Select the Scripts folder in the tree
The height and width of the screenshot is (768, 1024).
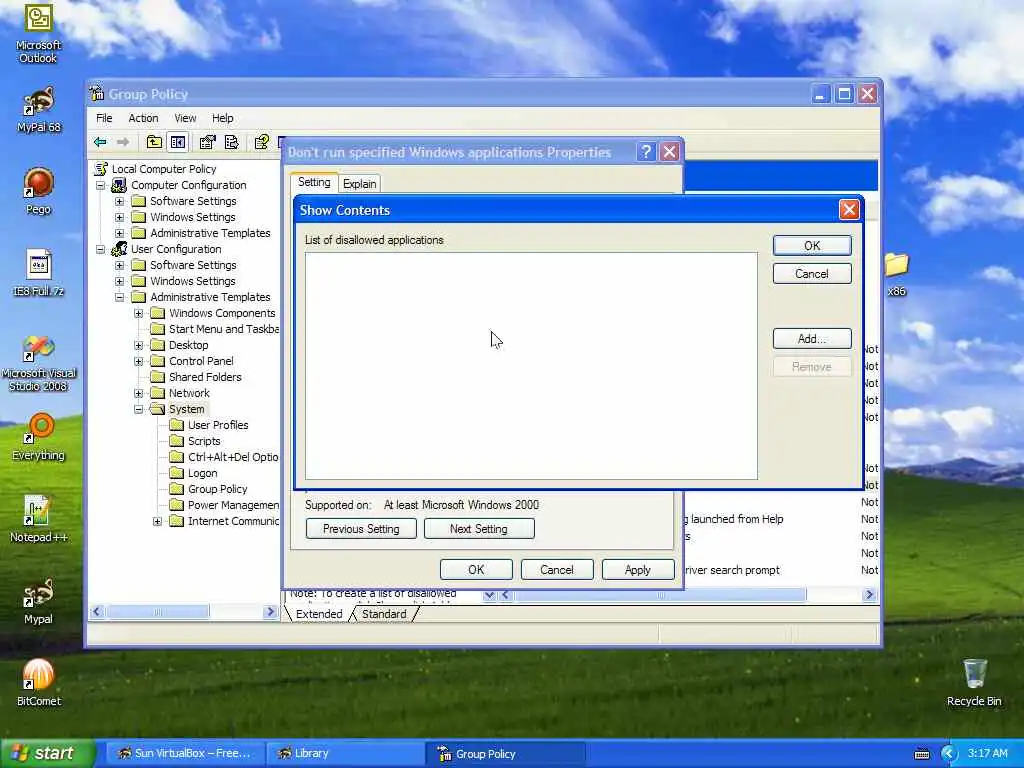click(x=196, y=441)
